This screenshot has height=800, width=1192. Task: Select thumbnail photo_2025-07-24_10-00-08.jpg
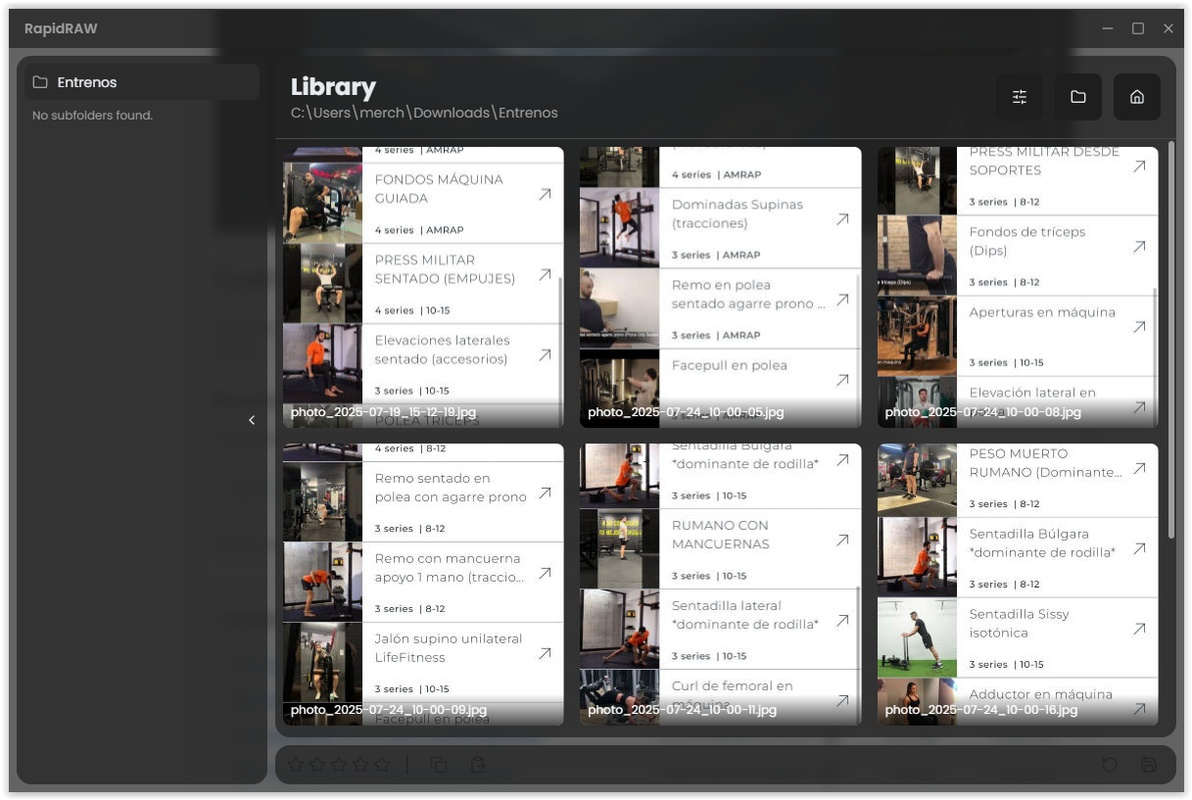click(x=1018, y=287)
